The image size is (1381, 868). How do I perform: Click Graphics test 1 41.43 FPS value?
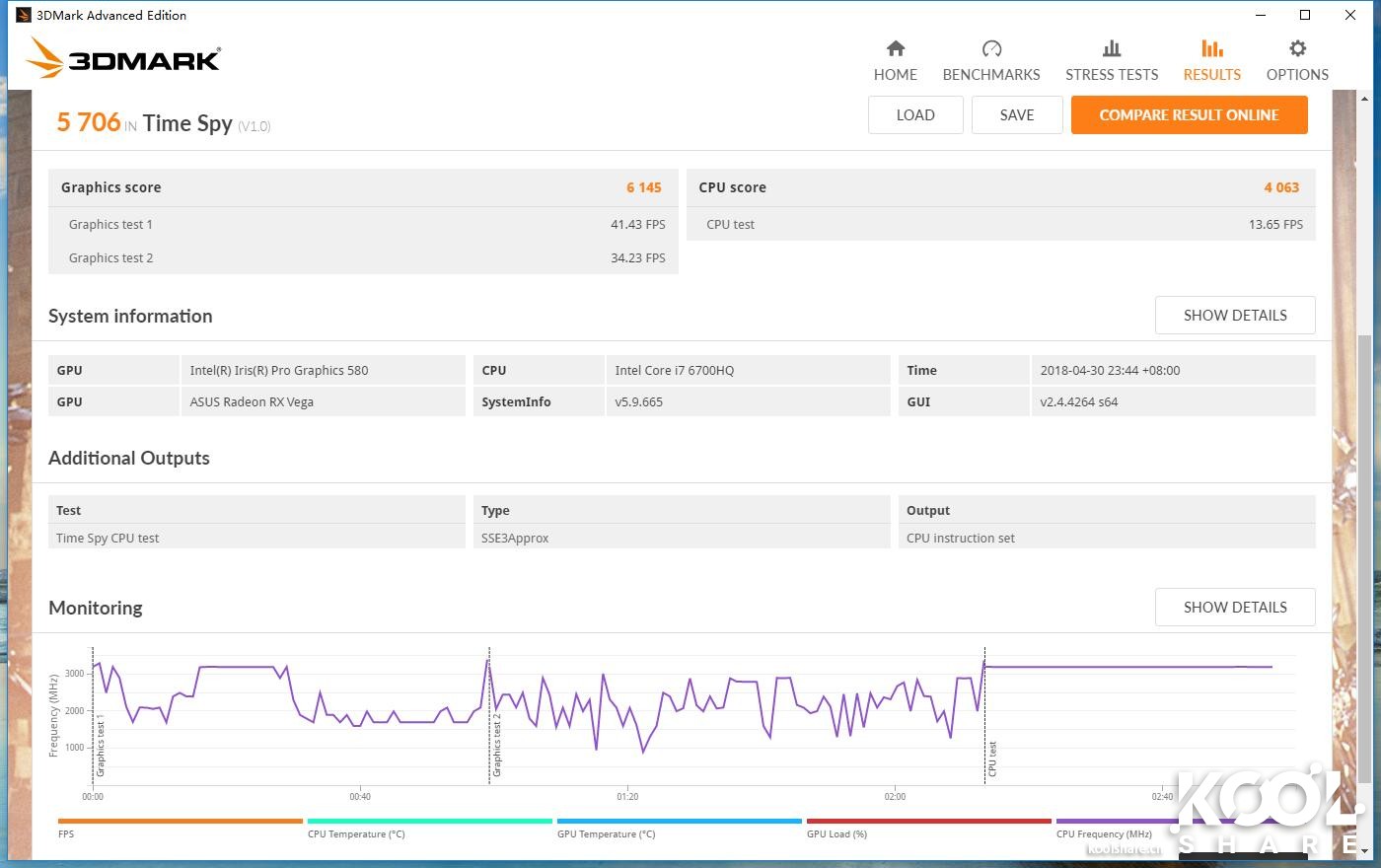click(638, 225)
